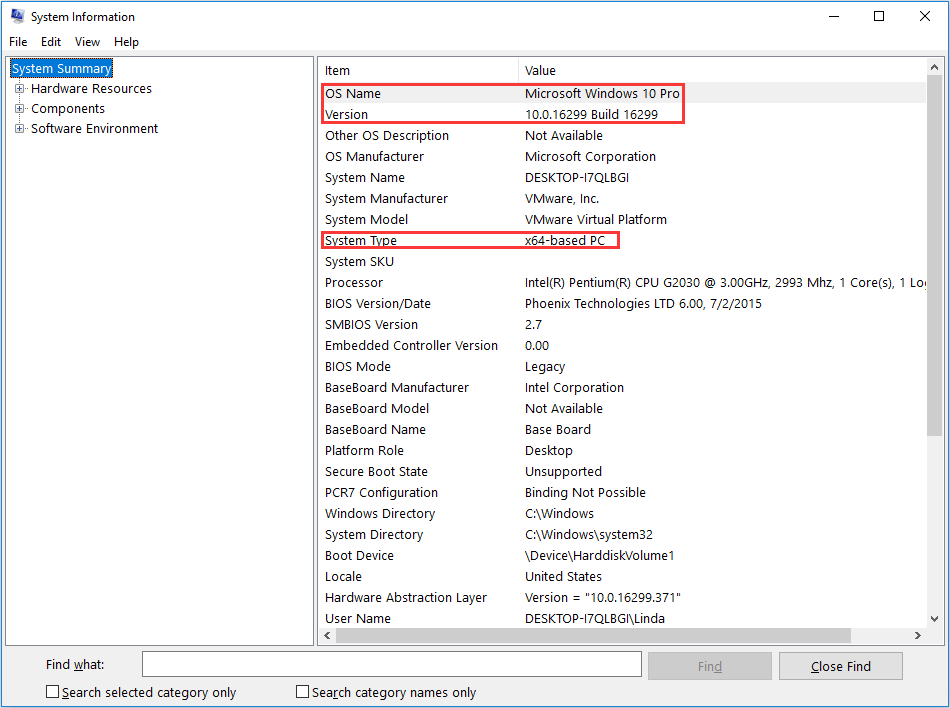Select the Version row label
Screen dimensions: 950x708
pos(347,114)
